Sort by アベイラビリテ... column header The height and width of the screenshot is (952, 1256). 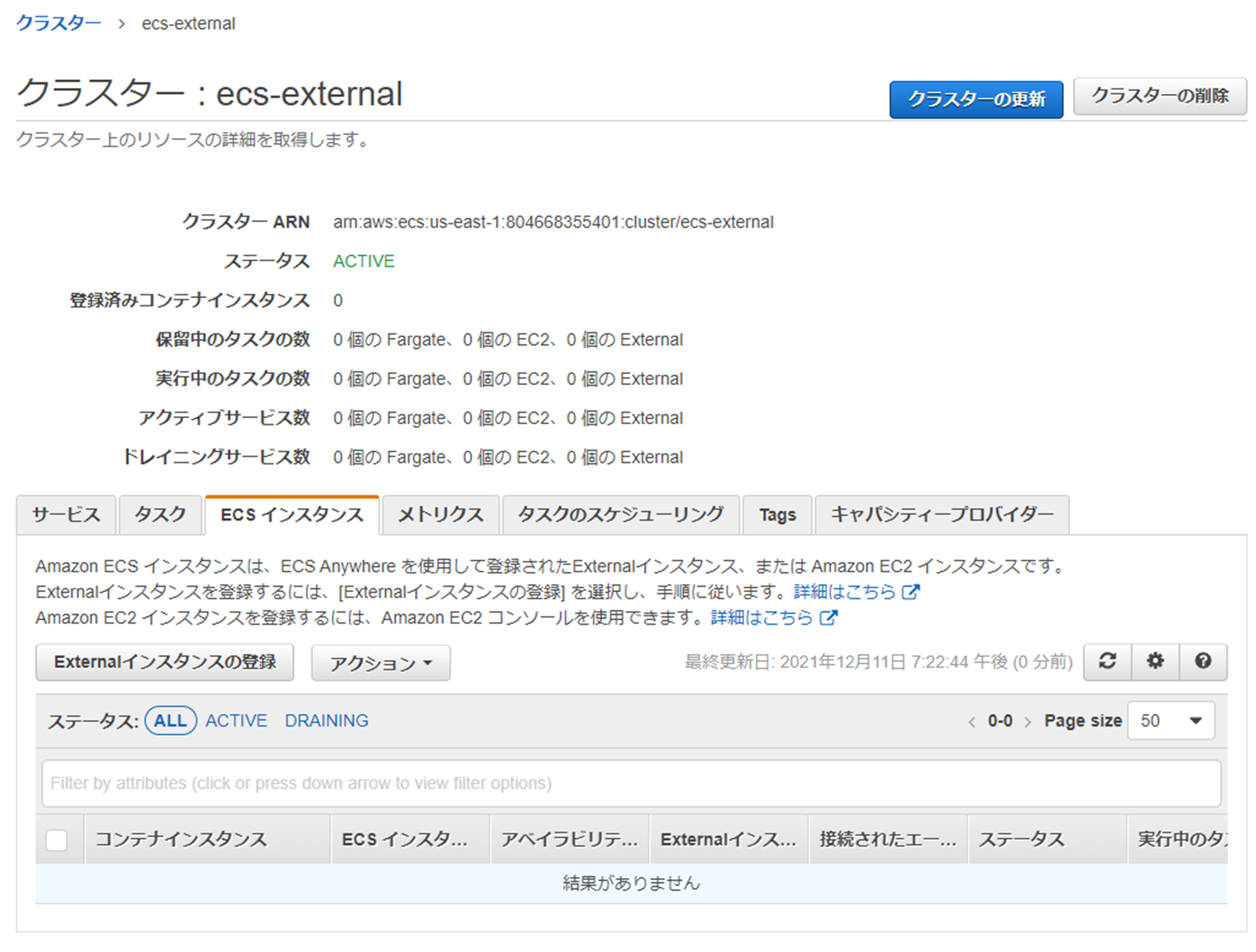coord(570,840)
